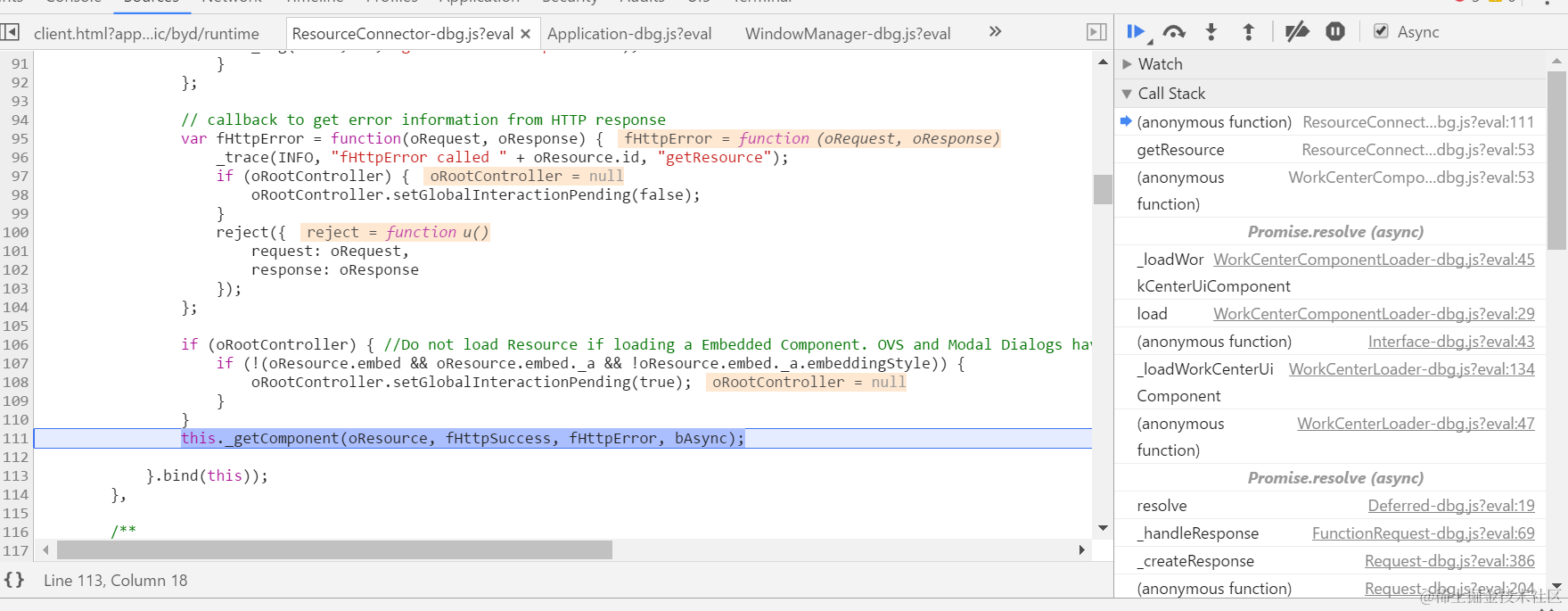
Task: Show more open file tabs
Action: click(x=995, y=32)
